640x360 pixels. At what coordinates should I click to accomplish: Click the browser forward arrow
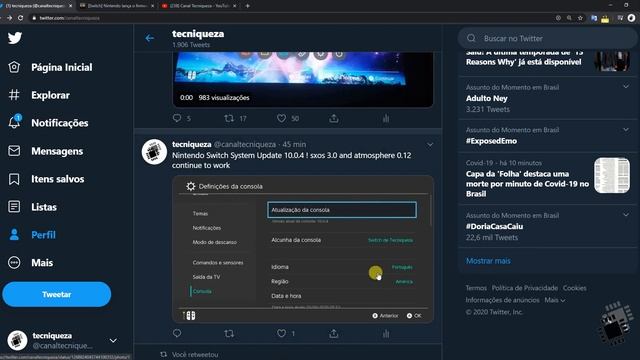click(9, 18)
